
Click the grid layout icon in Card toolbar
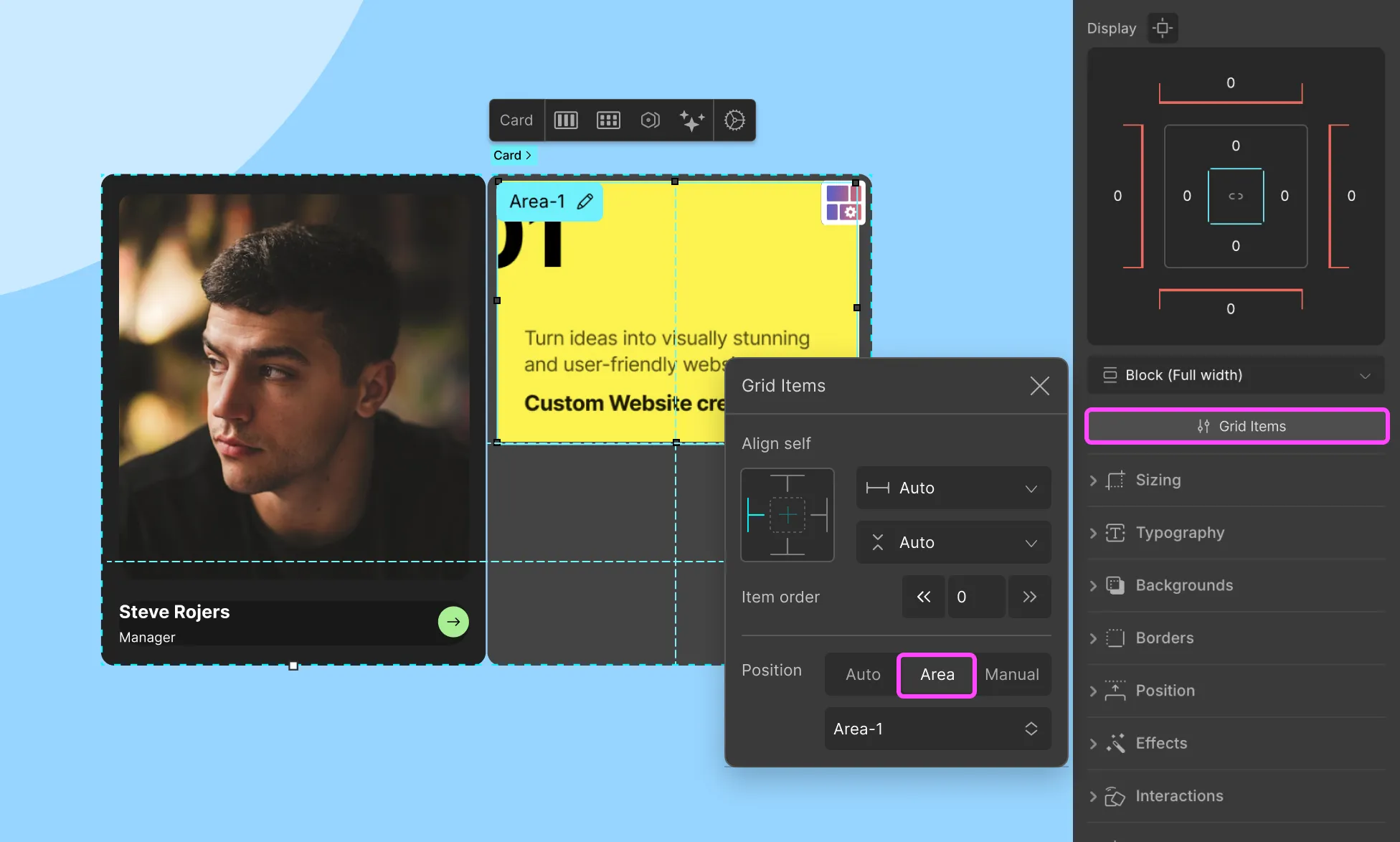(x=608, y=120)
